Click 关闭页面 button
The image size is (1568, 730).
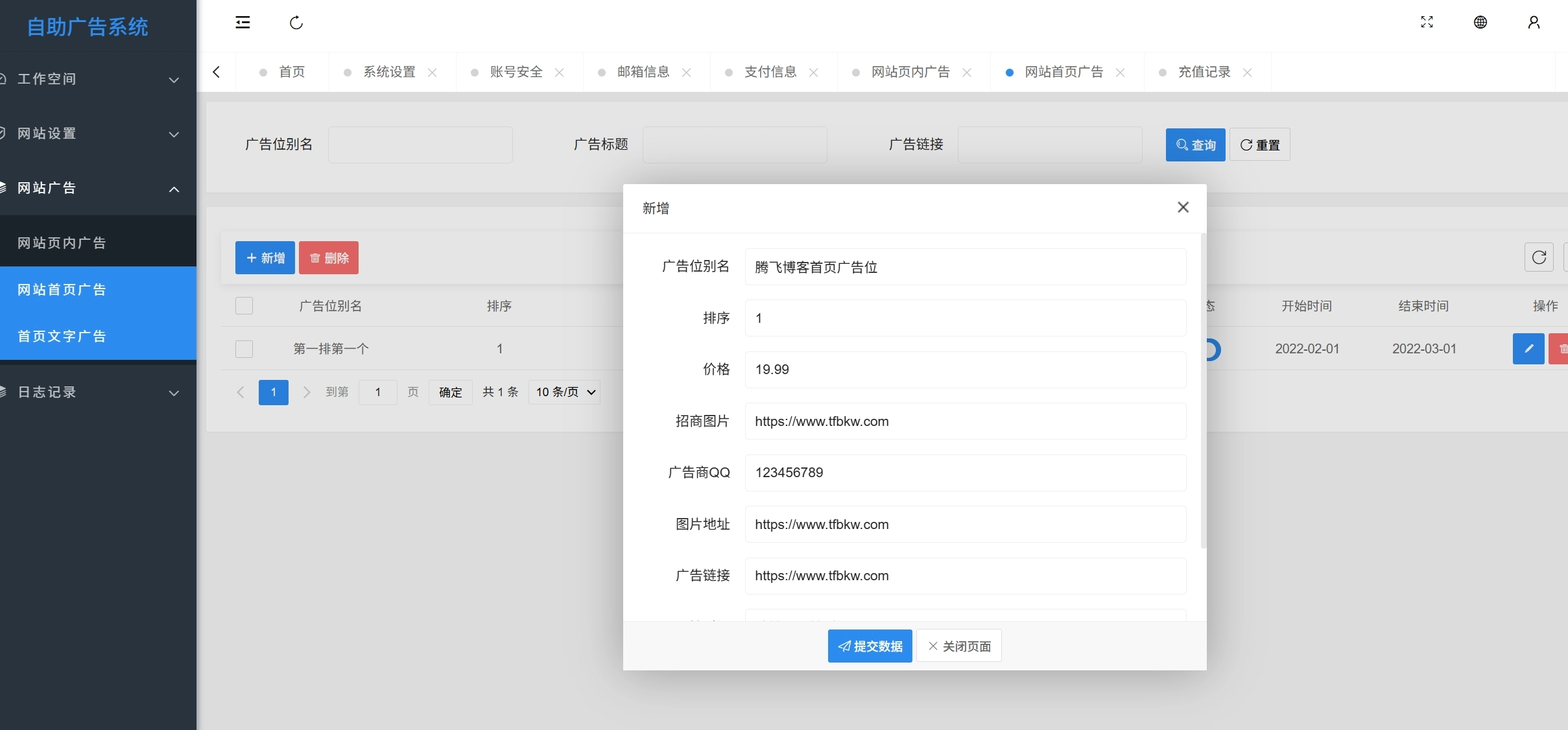coord(959,646)
